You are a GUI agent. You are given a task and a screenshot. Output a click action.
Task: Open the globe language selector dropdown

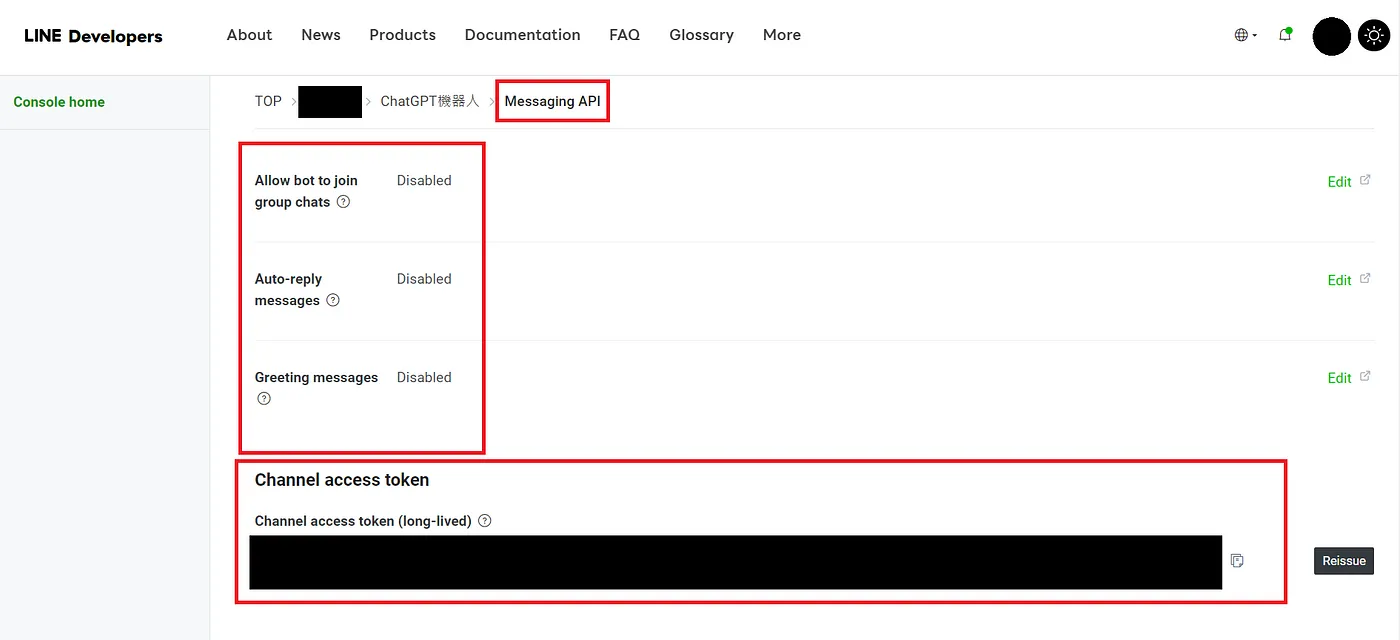click(1245, 35)
